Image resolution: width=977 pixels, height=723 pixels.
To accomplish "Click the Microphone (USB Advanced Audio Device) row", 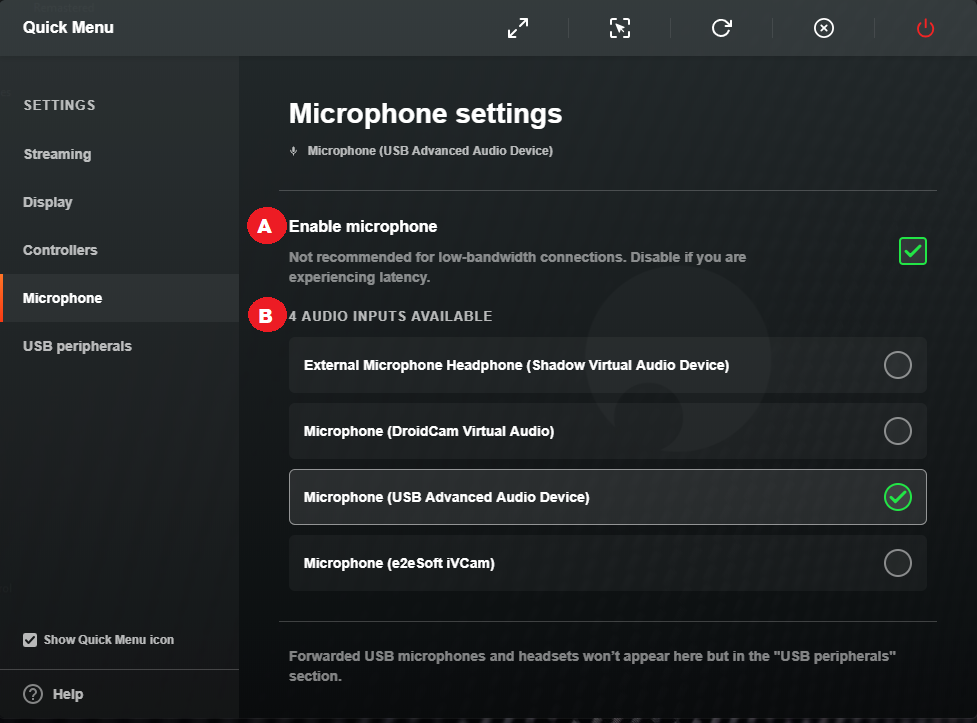I will 608,497.
